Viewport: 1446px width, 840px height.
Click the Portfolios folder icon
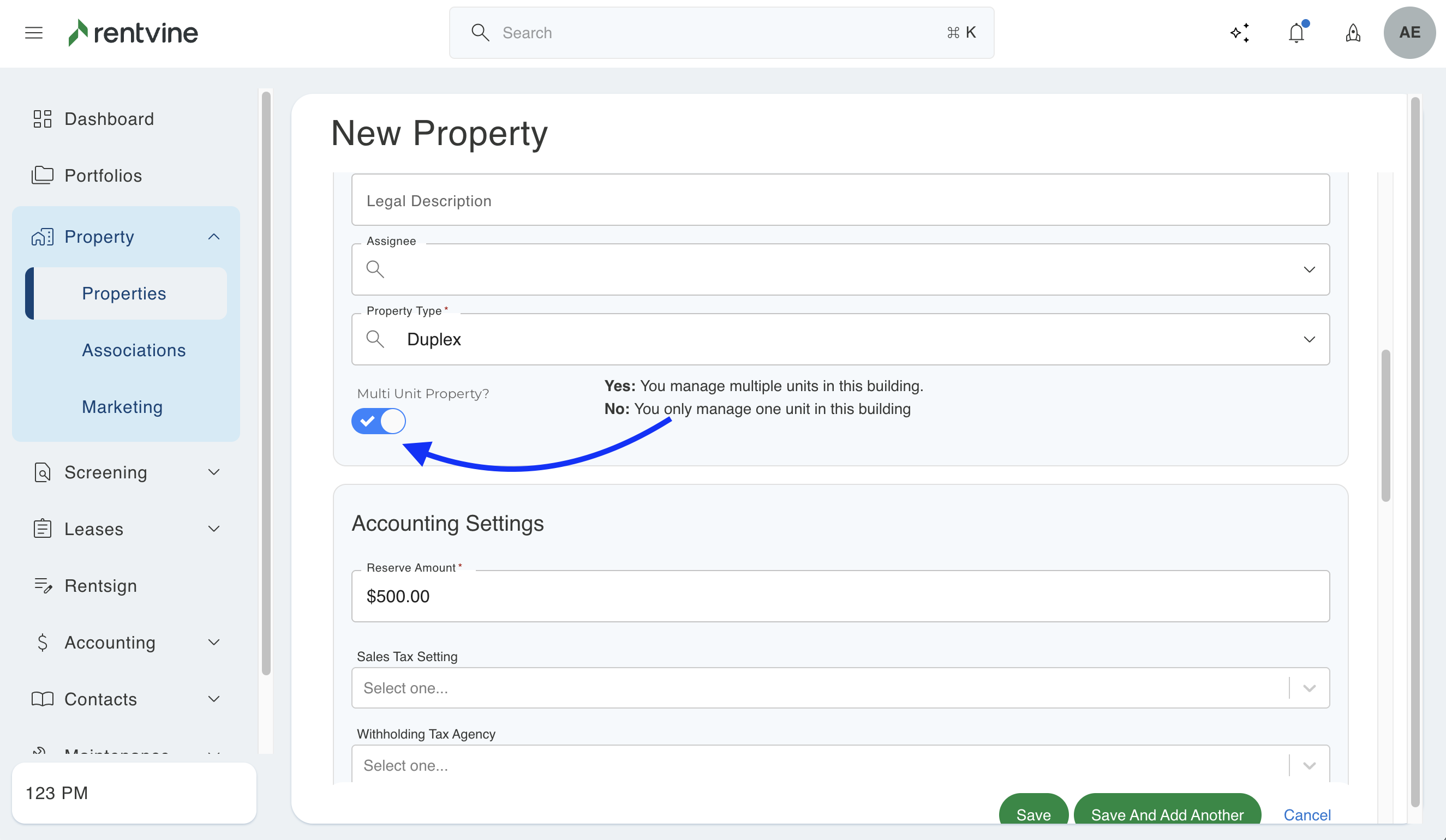tap(42, 175)
